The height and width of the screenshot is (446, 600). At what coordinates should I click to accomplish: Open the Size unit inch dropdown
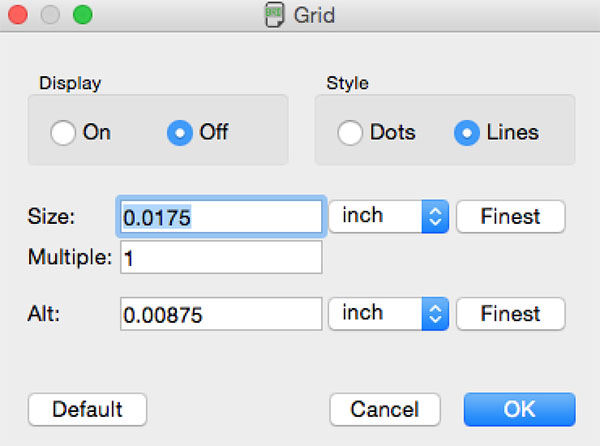point(388,216)
